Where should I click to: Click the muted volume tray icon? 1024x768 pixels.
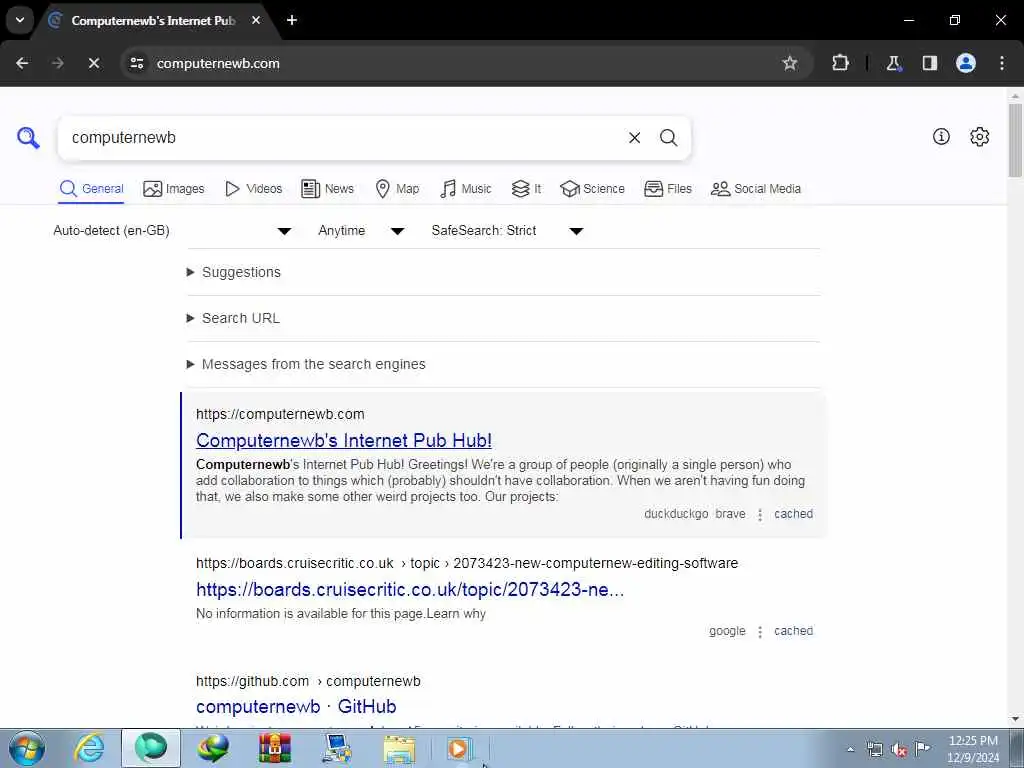pyautogui.click(x=899, y=749)
